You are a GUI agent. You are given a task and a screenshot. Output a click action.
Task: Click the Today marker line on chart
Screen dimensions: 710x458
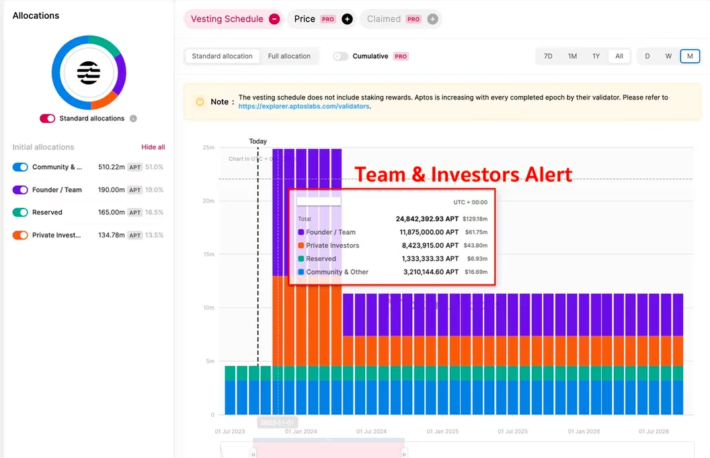tap(258, 254)
